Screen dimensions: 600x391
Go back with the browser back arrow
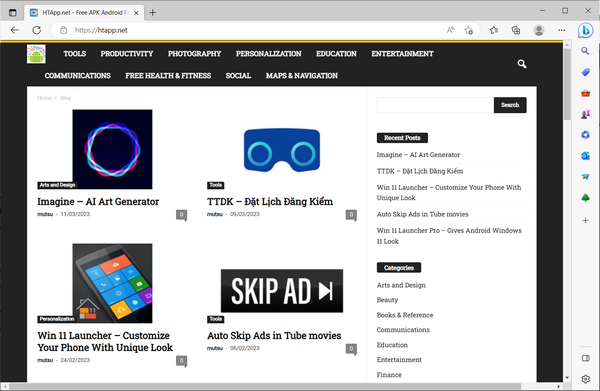(15, 30)
